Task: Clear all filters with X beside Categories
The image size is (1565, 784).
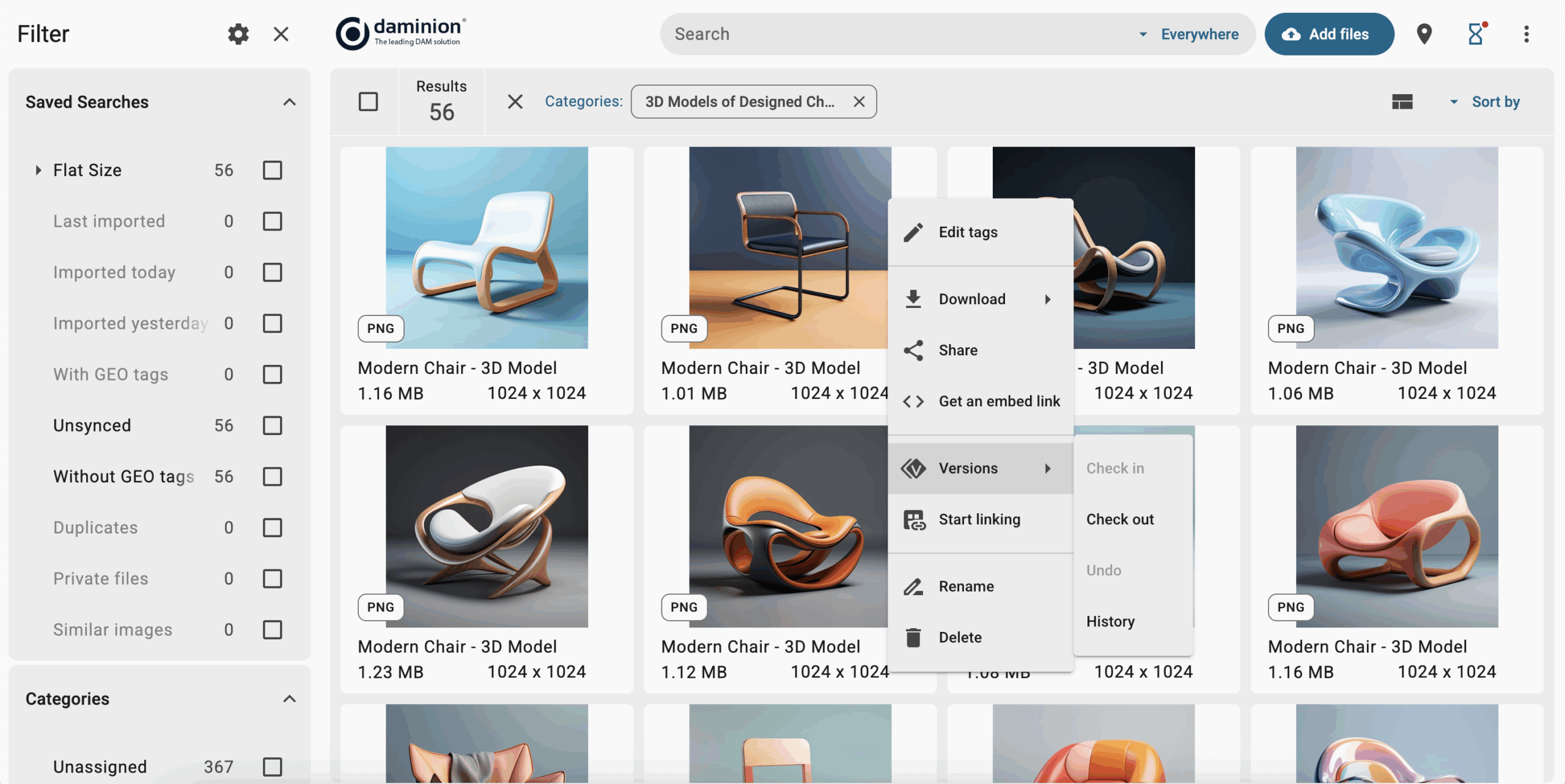Action: coord(515,102)
